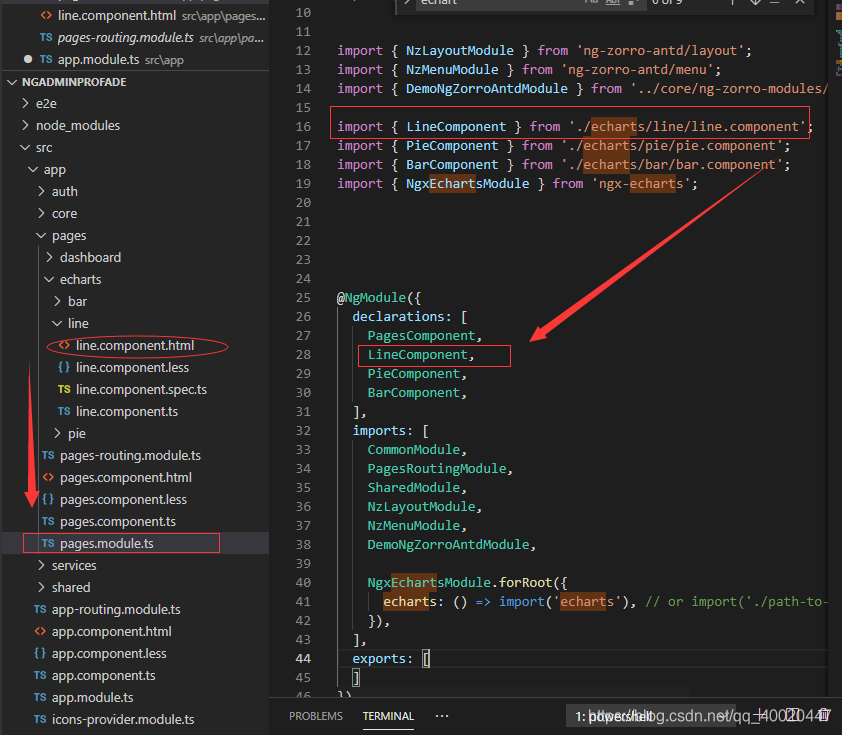Click the TS icon of app.component.ts
This screenshot has height=735, width=842.
[40, 675]
